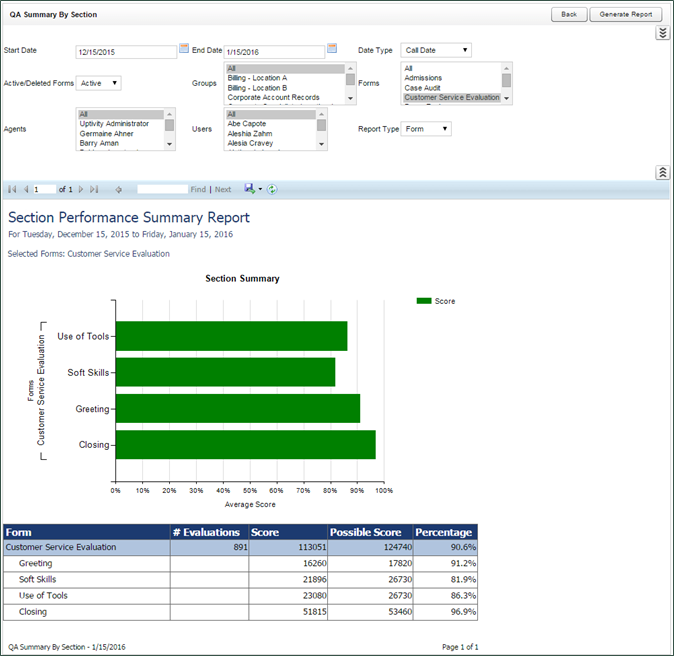
Task: Click the report search text field
Action: point(162,189)
